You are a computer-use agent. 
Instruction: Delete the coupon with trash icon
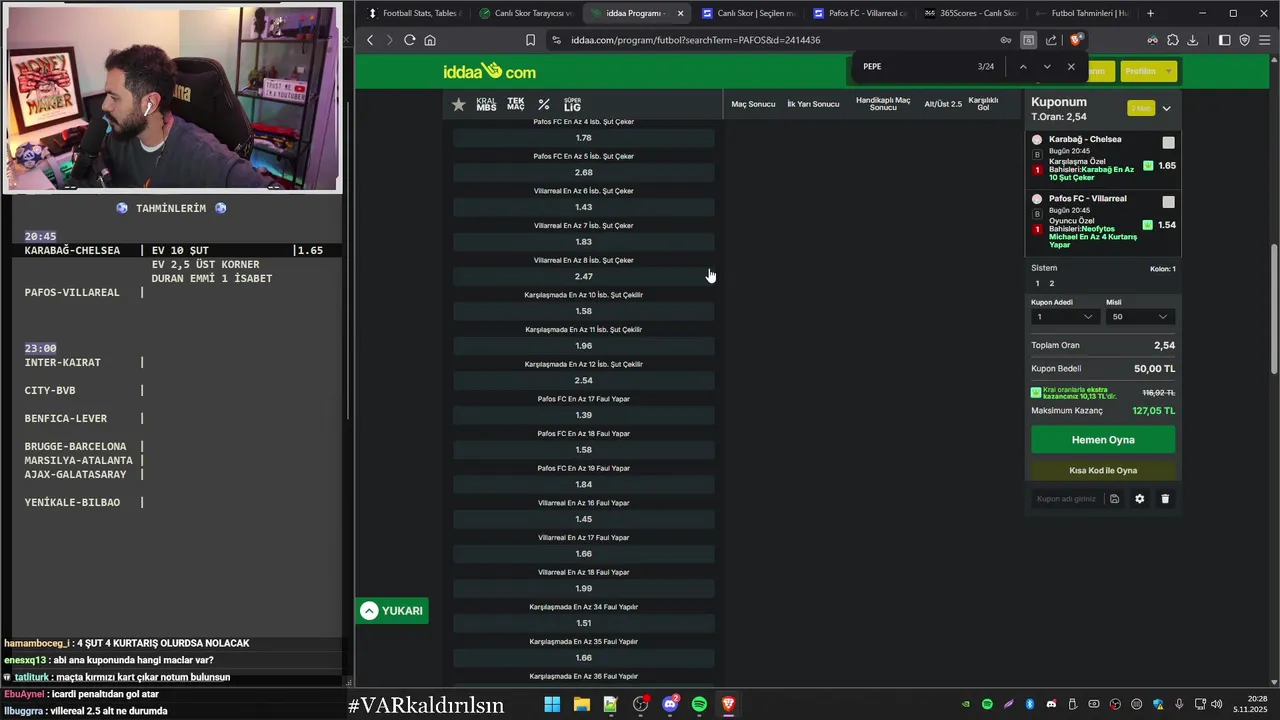1165,499
